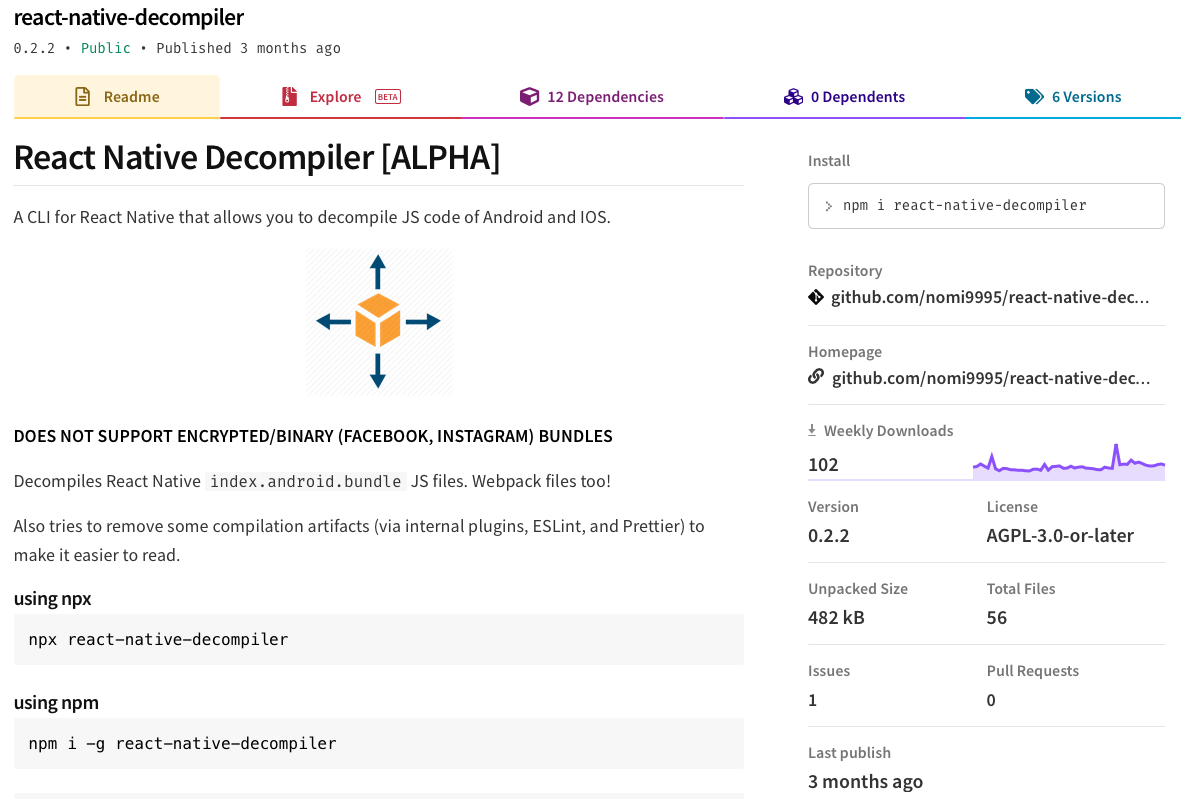Select the npx react-native-decompiler code block
Screen dimensions: 1192x799
click(x=379, y=639)
